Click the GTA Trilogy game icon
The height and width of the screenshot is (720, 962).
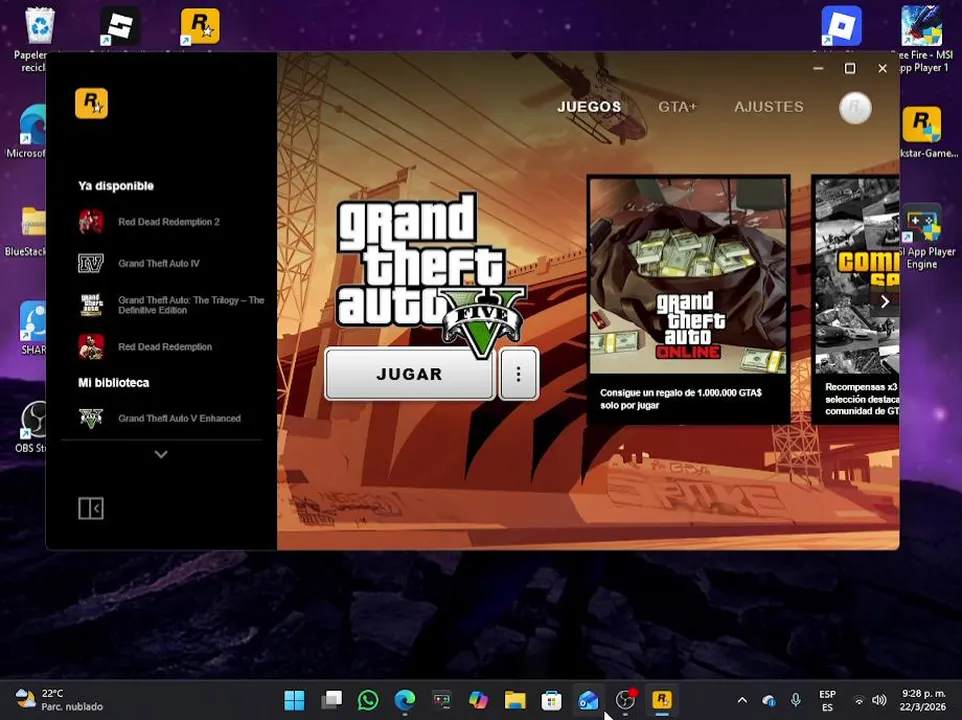91,305
